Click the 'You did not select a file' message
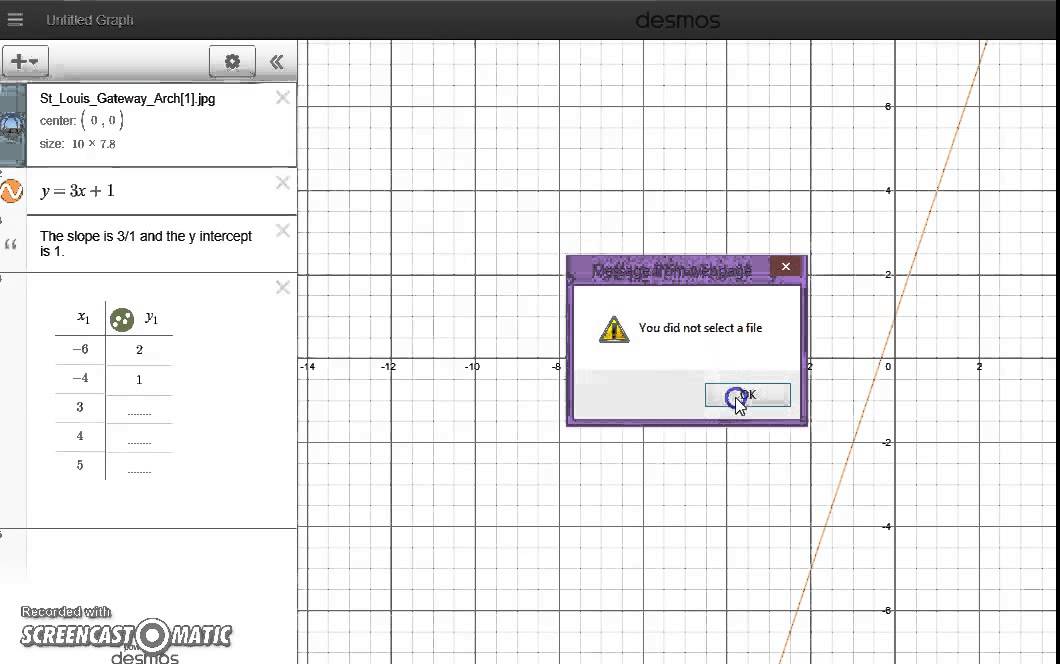Screen dimensions: 1060x664 click(700, 328)
